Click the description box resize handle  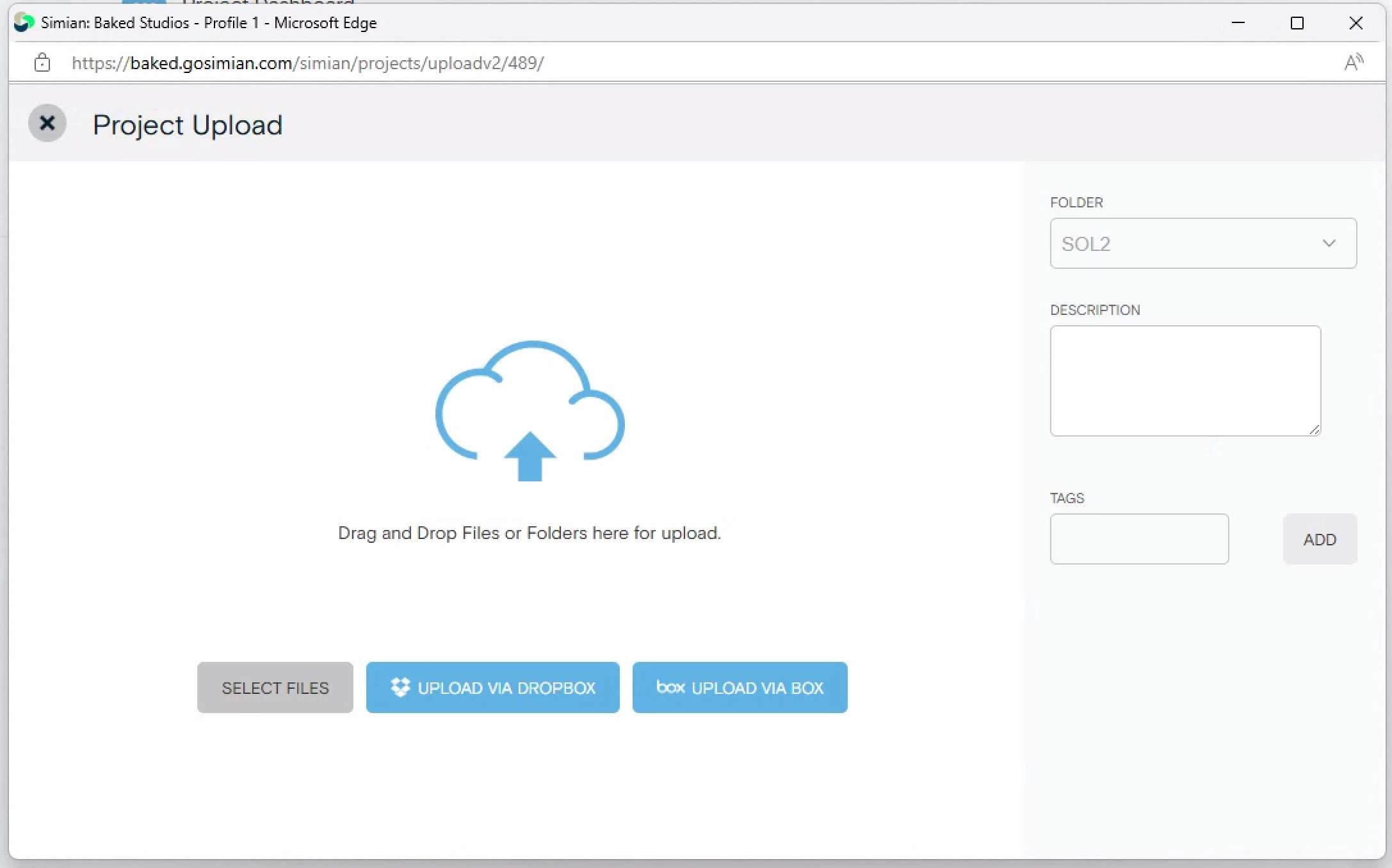click(x=1314, y=430)
